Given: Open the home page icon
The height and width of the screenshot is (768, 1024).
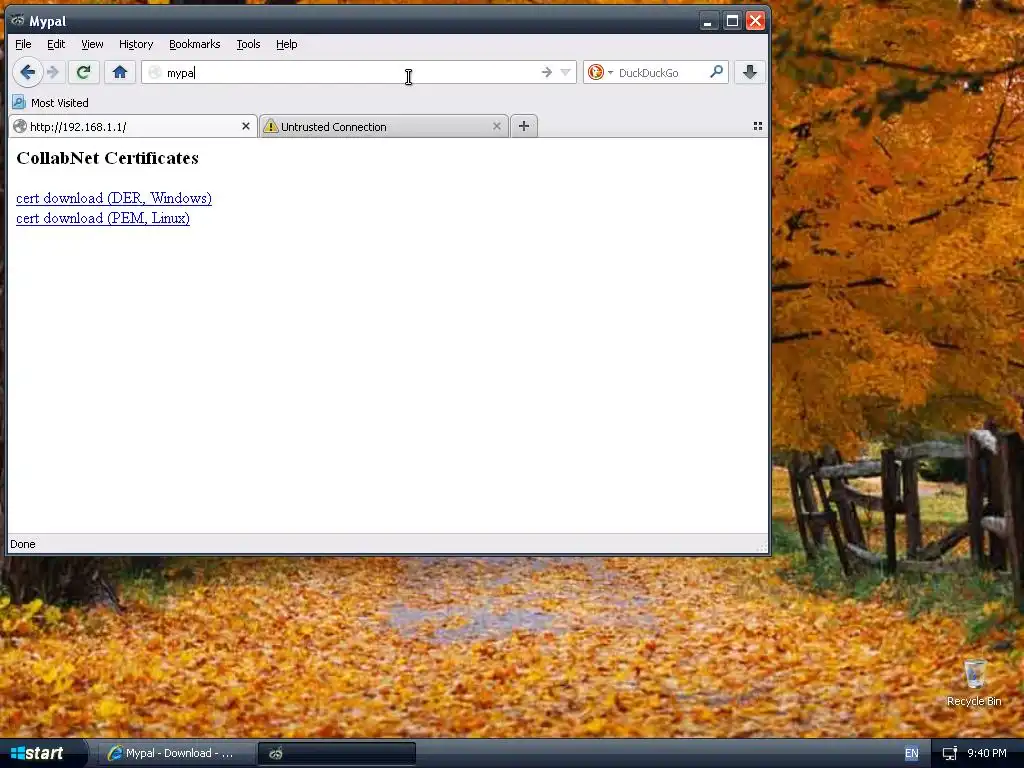Looking at the screenshot, I should pos(120,72).
